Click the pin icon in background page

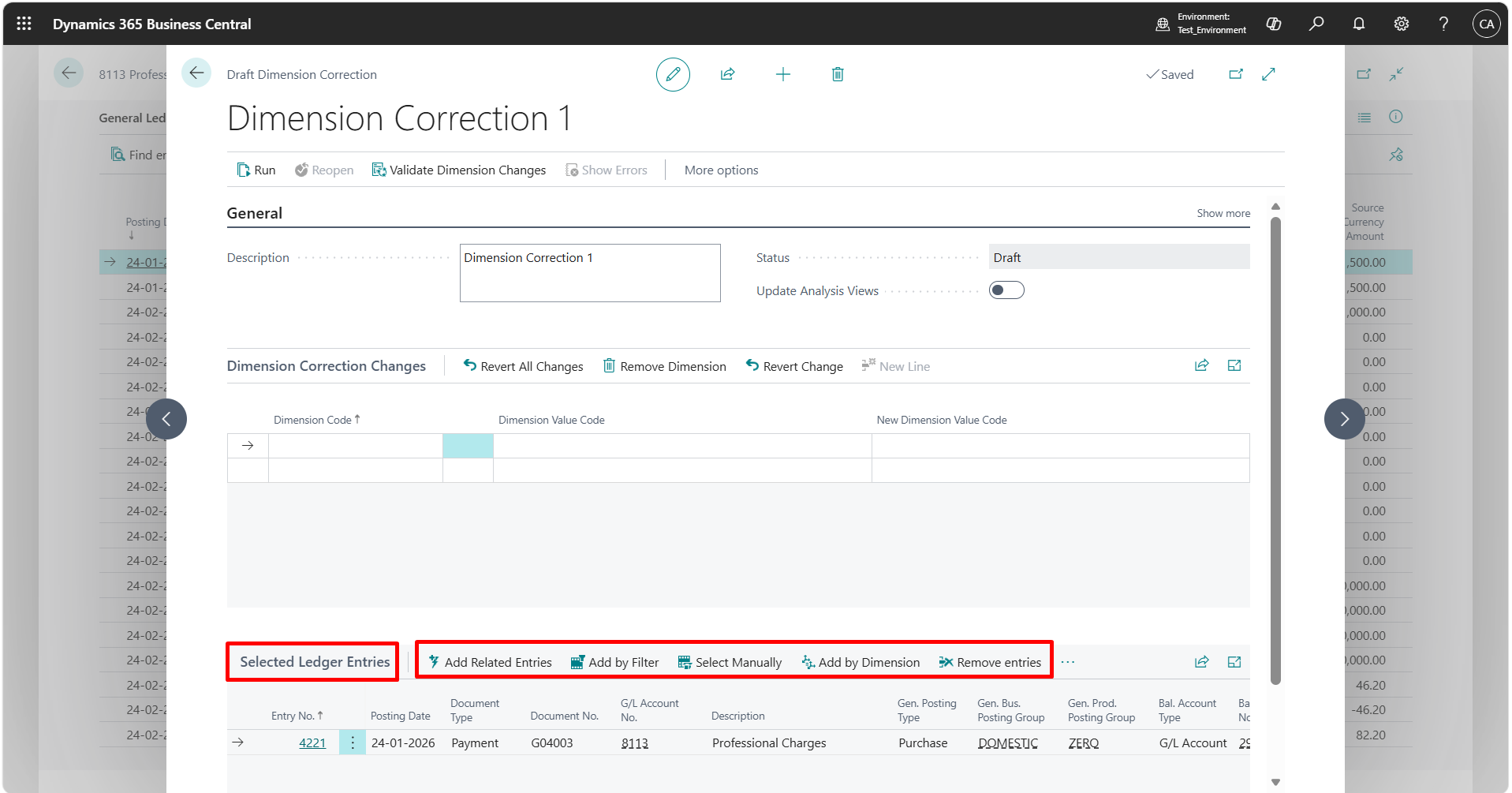[1396, 155]
